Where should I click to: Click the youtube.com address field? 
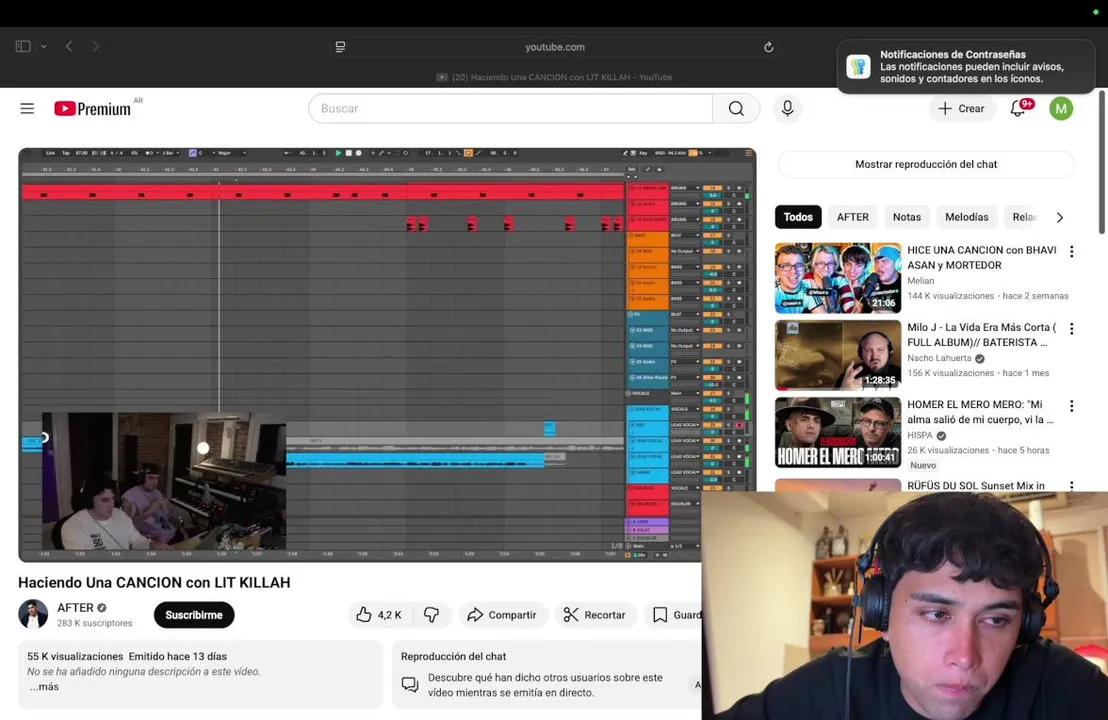pyautogui.click(x=555, y=47)
